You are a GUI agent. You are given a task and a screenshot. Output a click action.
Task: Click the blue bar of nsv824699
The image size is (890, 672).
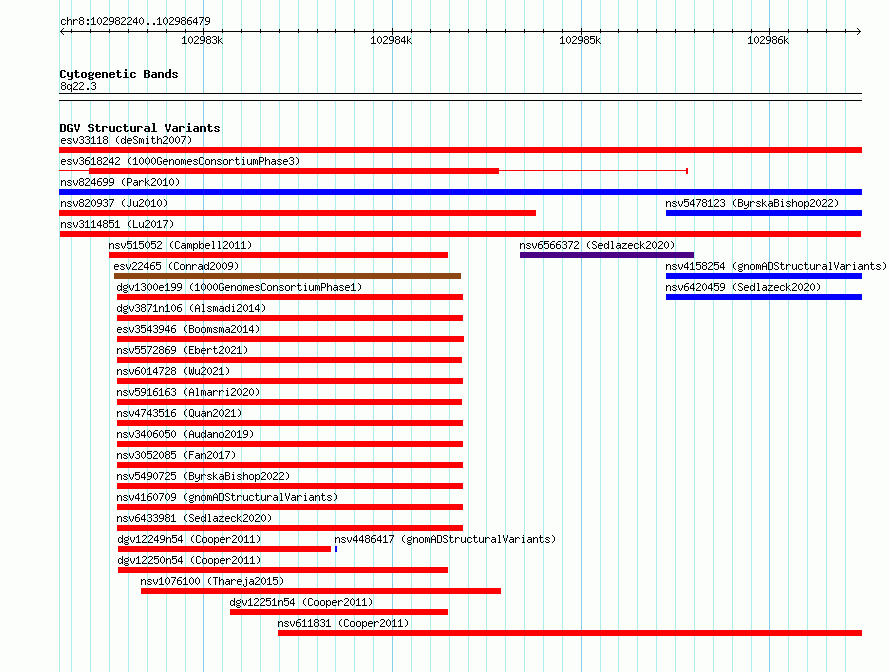[460, 192]
